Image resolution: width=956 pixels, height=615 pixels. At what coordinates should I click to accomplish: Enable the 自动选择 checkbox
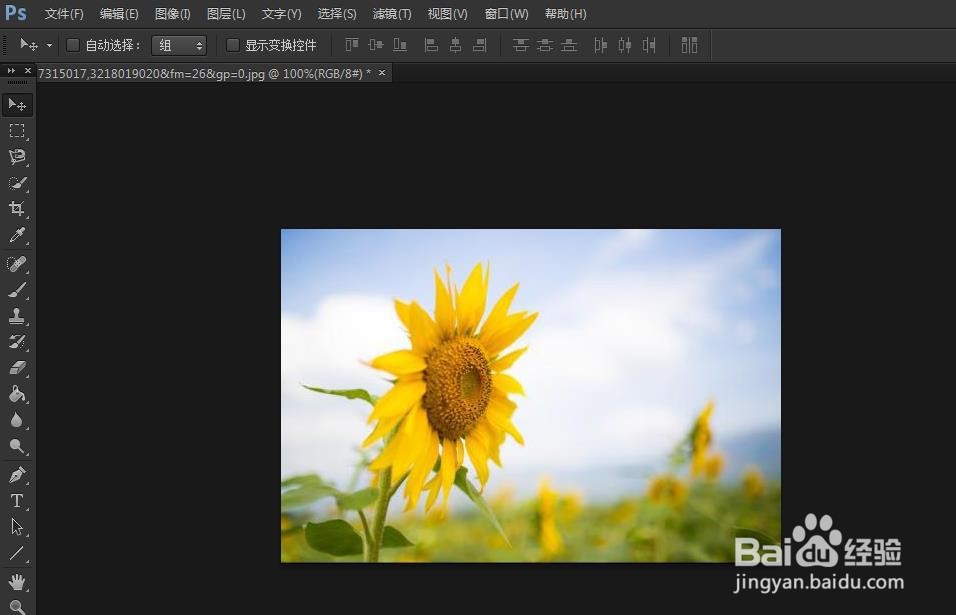click(73, 45)
